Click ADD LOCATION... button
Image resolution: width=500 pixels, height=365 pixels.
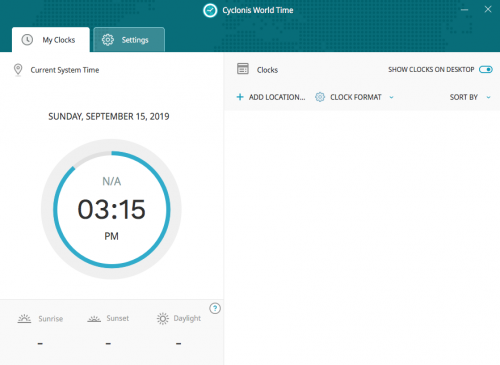[271, 97]
